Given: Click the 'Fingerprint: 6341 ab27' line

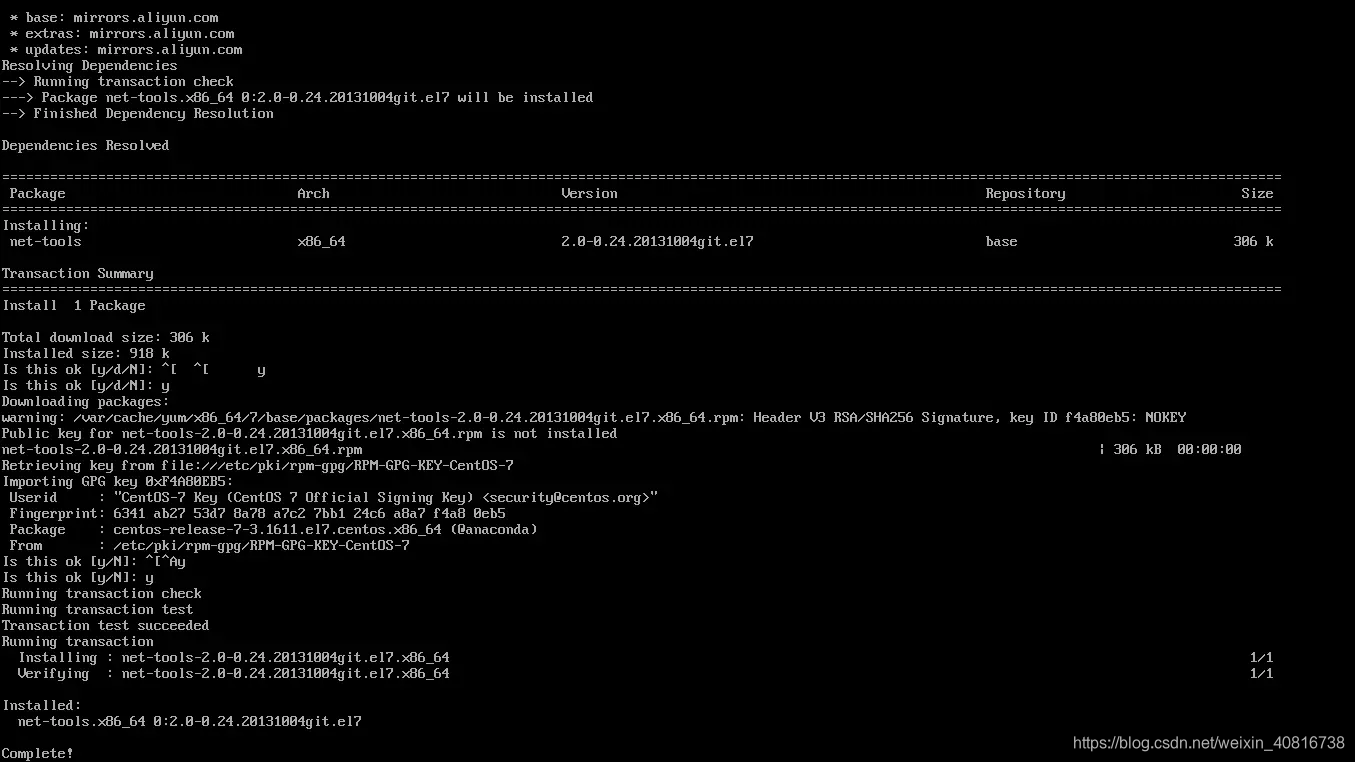Looking at the screenshot, I should [258, 514].
